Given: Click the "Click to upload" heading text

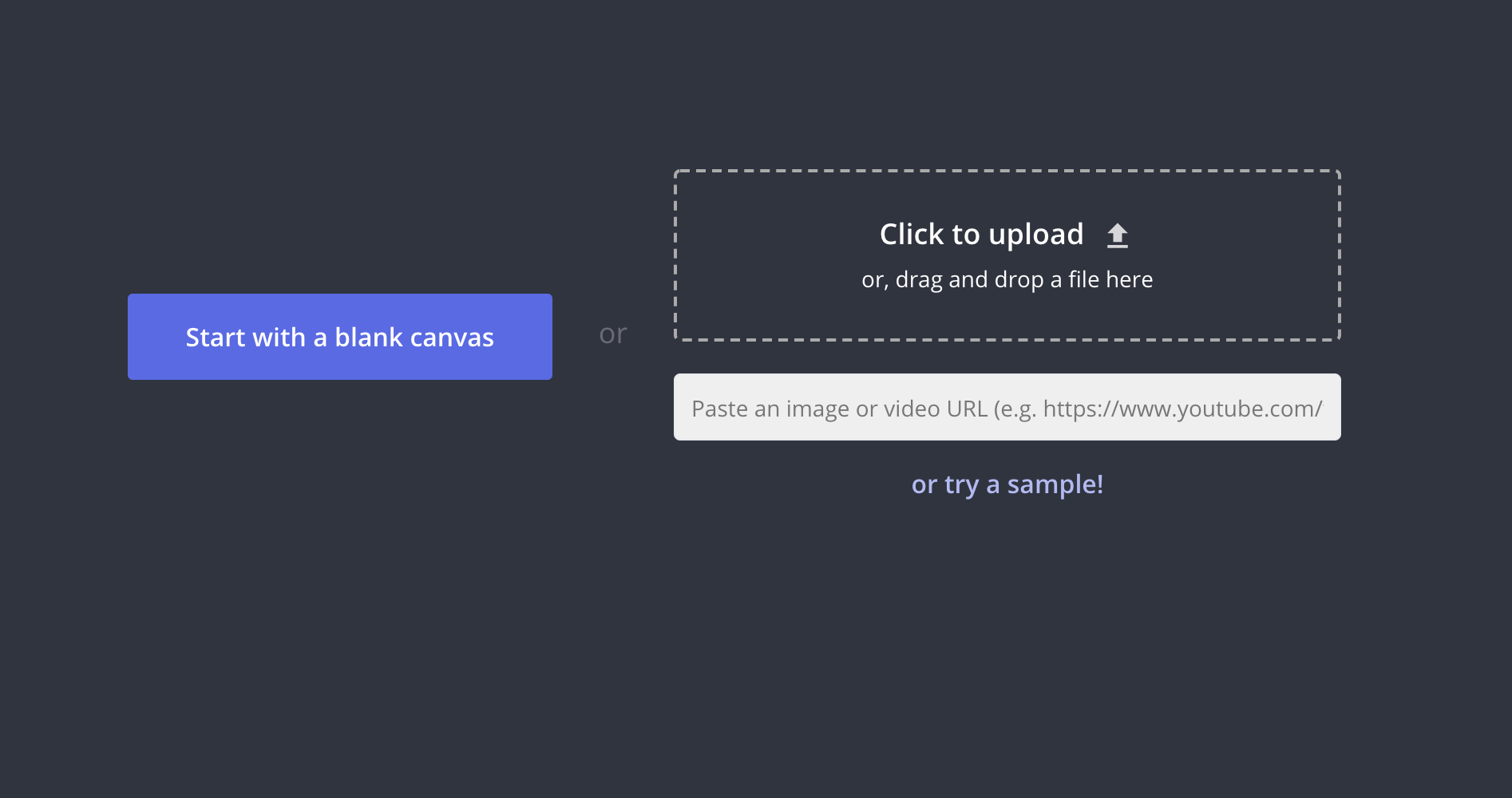Looking at the screenshot, I should (x=981, y=235).
